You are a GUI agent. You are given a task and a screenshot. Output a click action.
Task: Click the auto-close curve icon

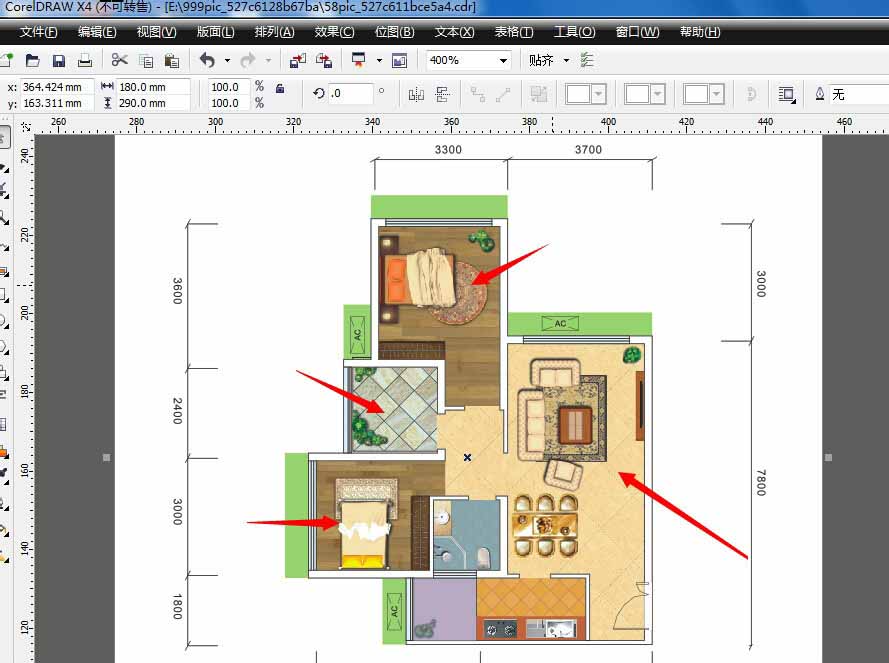752,94
